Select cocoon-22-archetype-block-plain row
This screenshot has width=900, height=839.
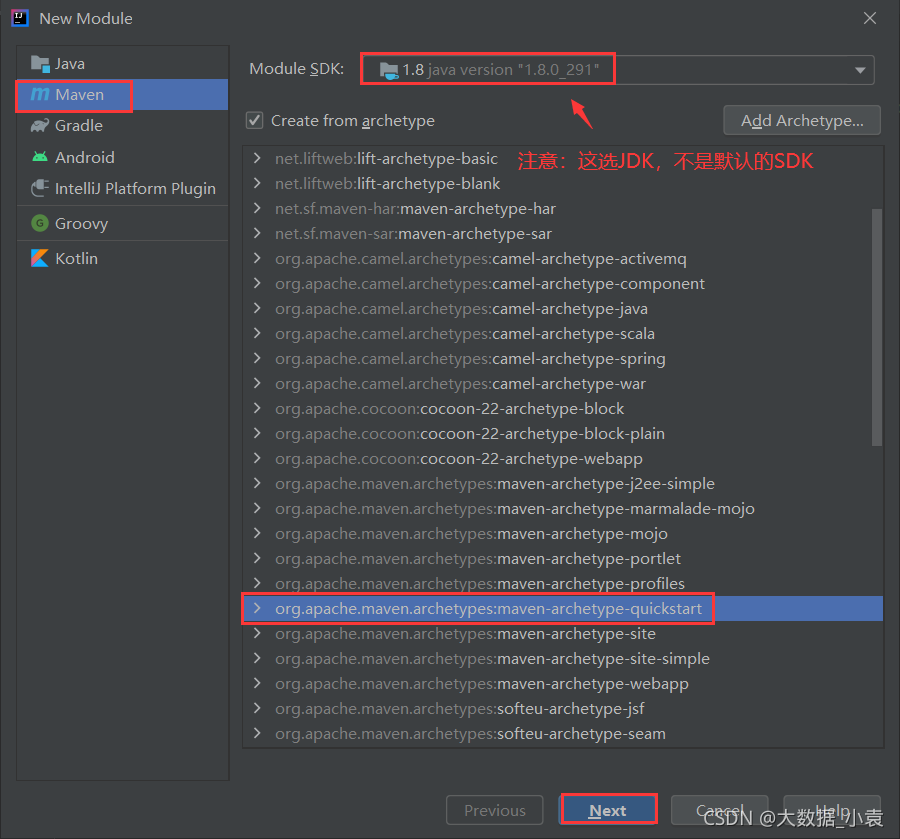click(562, 433)
